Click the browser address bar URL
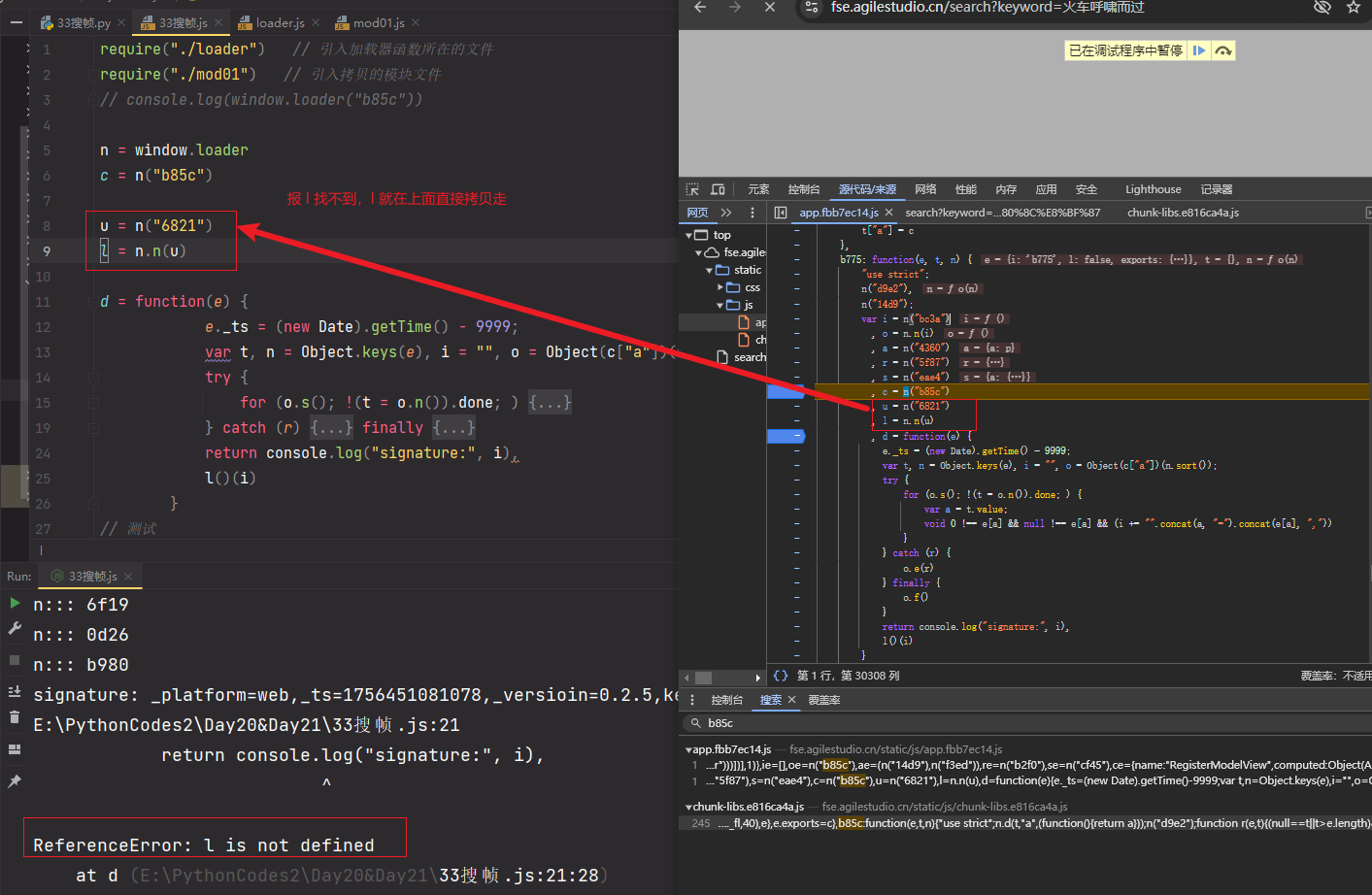The height and width of the screenshot is (895, 1372). pos(987,8)
